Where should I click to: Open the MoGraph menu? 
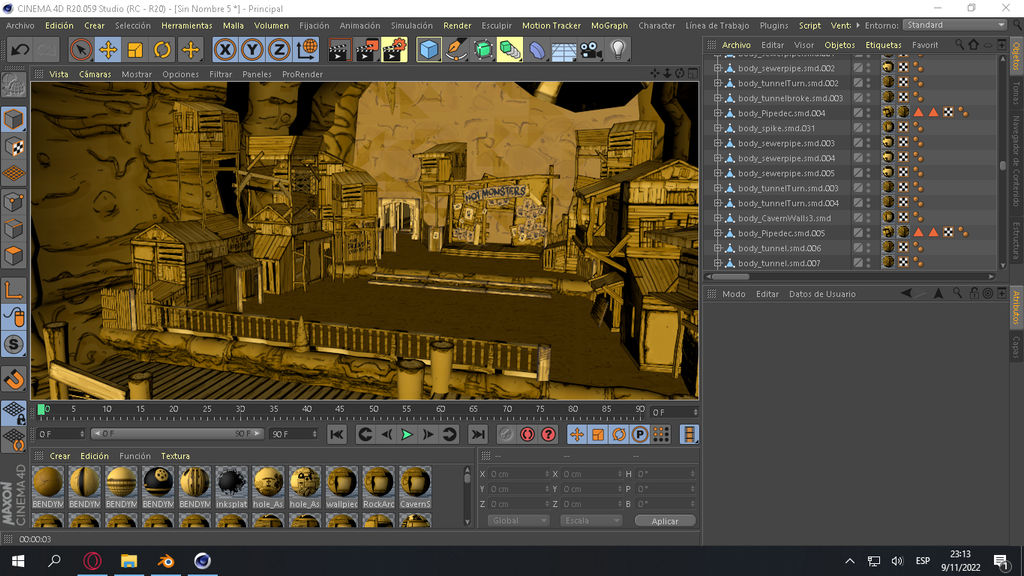(609, 25)
